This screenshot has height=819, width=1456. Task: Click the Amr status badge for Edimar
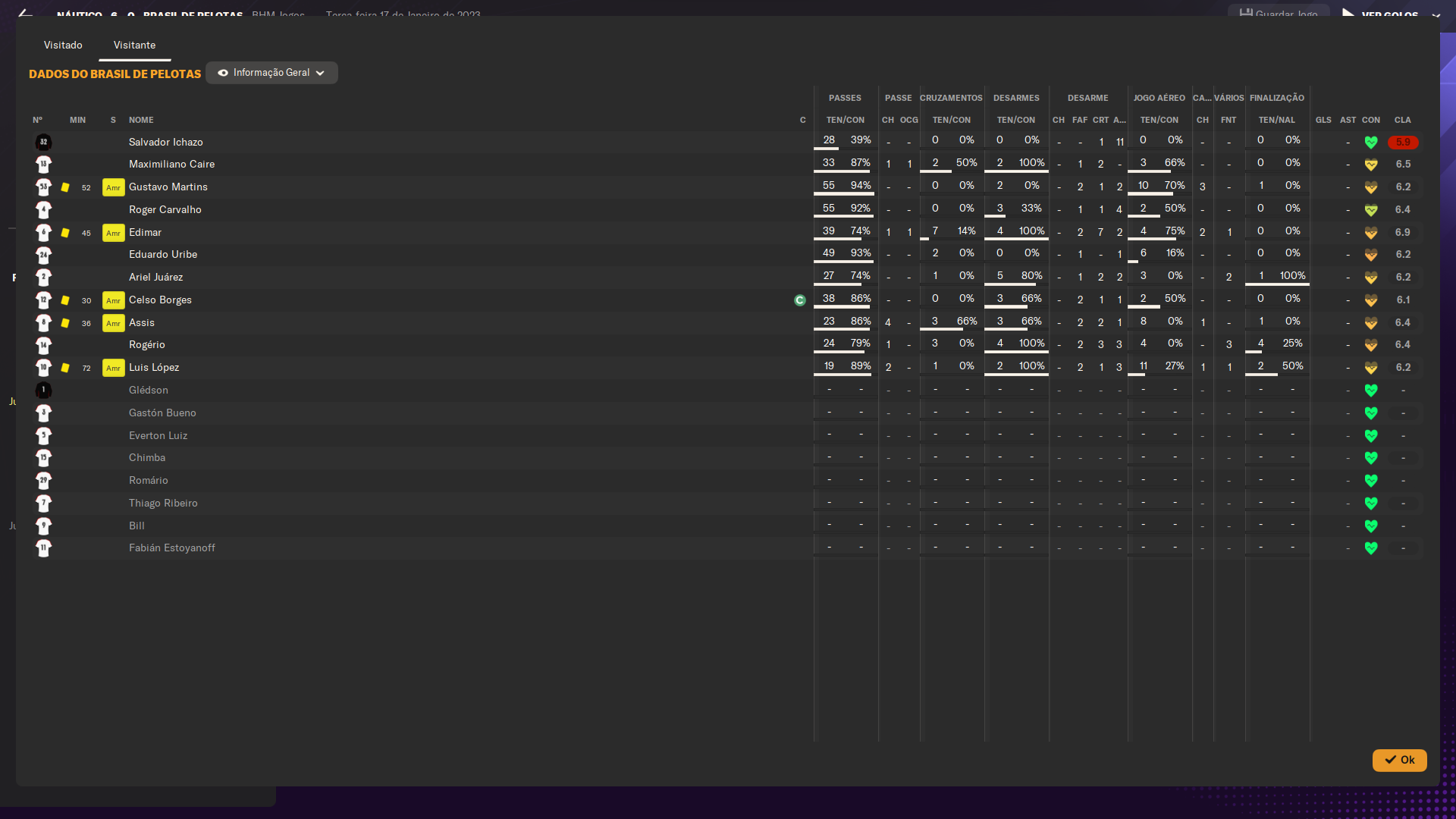[x=113, y=233]
